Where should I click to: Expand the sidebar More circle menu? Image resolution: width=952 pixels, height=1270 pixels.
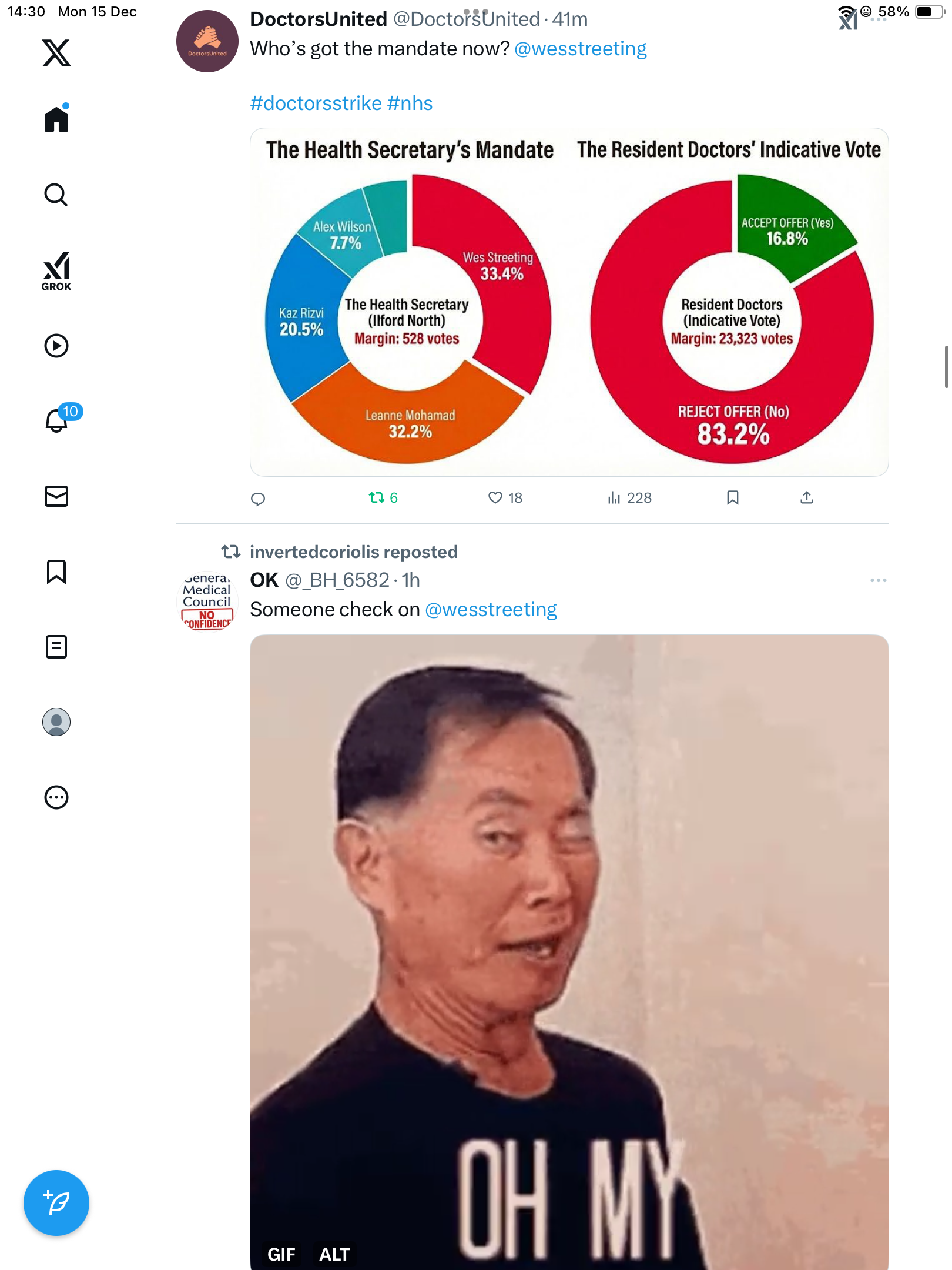pyautogui.click(x=56, y=797)
